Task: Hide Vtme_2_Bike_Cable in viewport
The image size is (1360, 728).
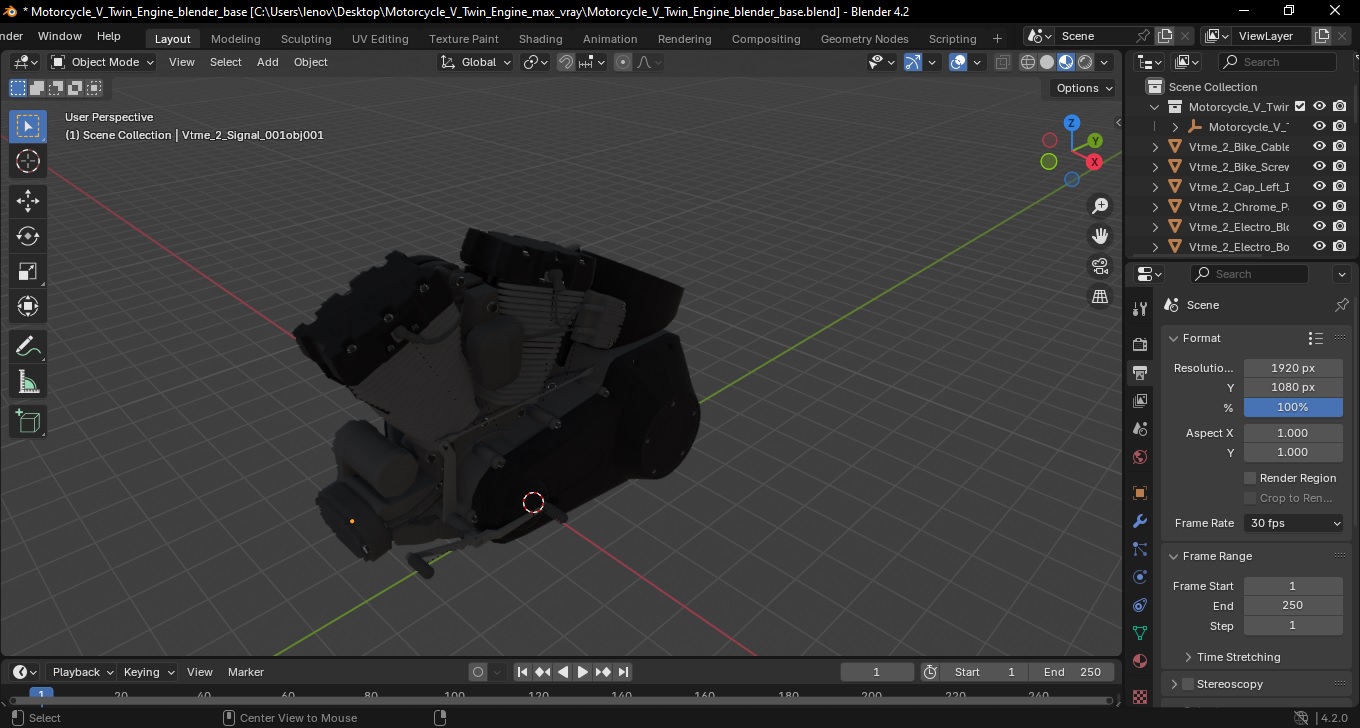Action: pyautogui.click(x=1319, y=147)
